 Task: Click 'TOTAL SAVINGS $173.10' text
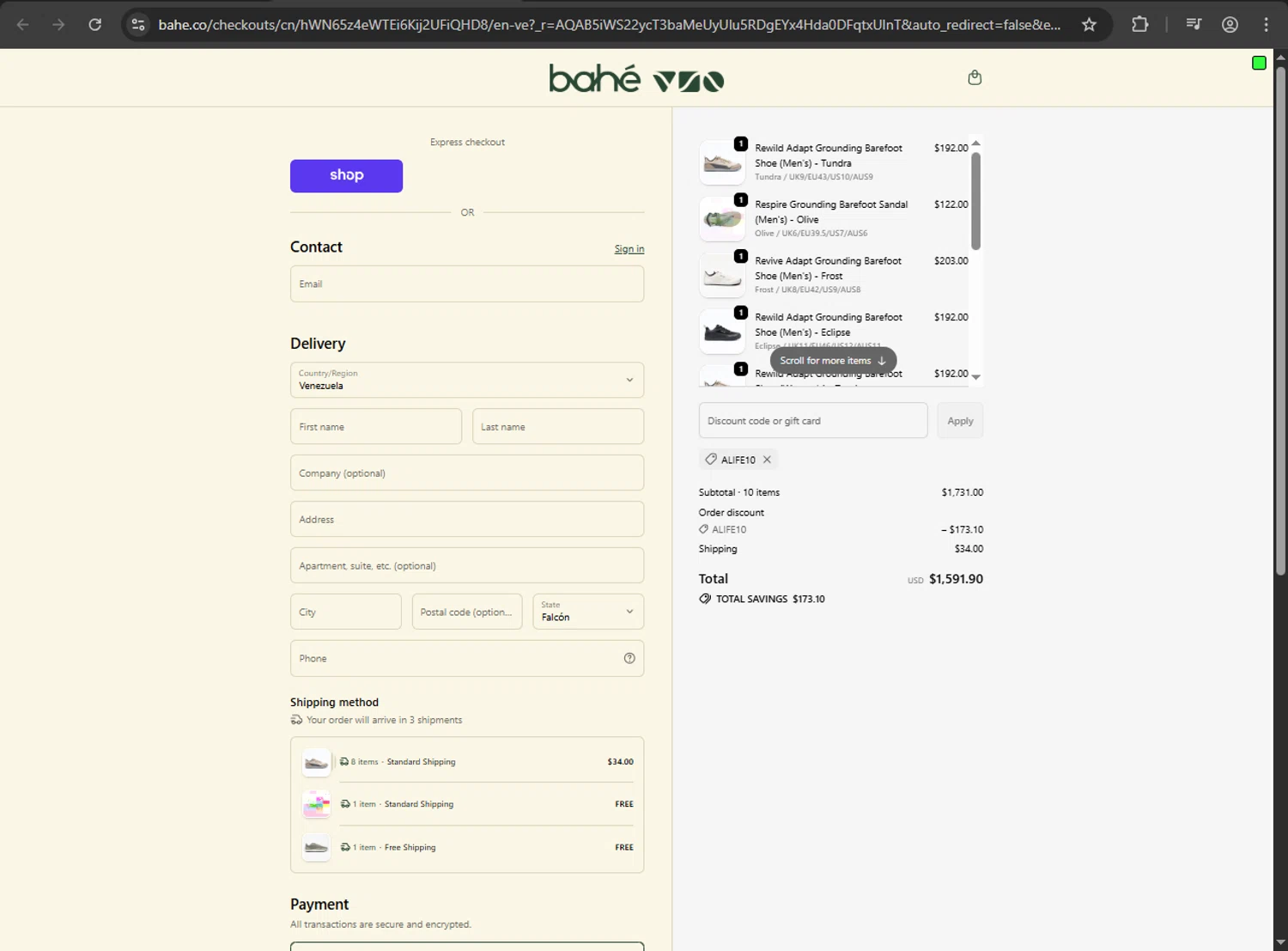[770, 599]
